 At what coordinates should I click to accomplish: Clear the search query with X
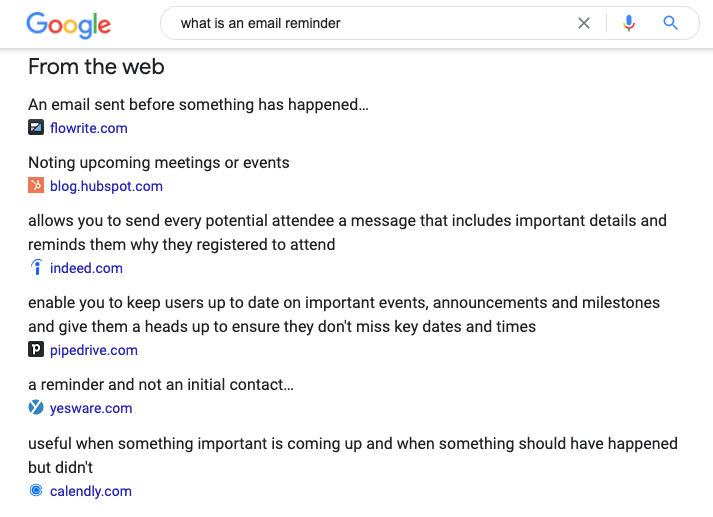[x=584, y=23]
